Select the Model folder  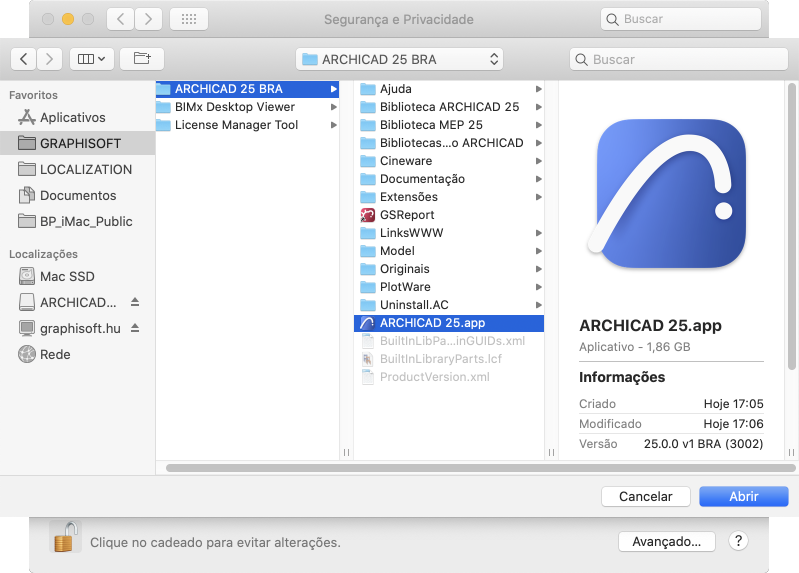click(x=448, y=251)
